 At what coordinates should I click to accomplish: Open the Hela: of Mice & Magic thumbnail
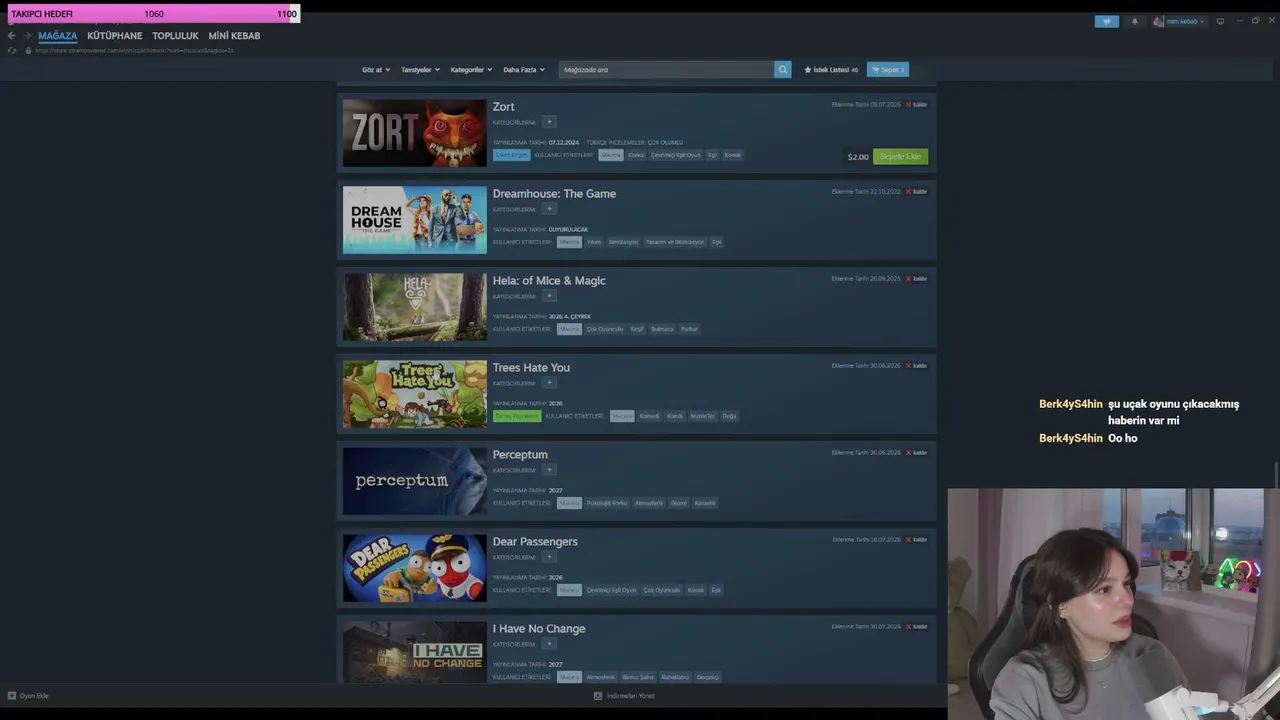coord(415,307)
